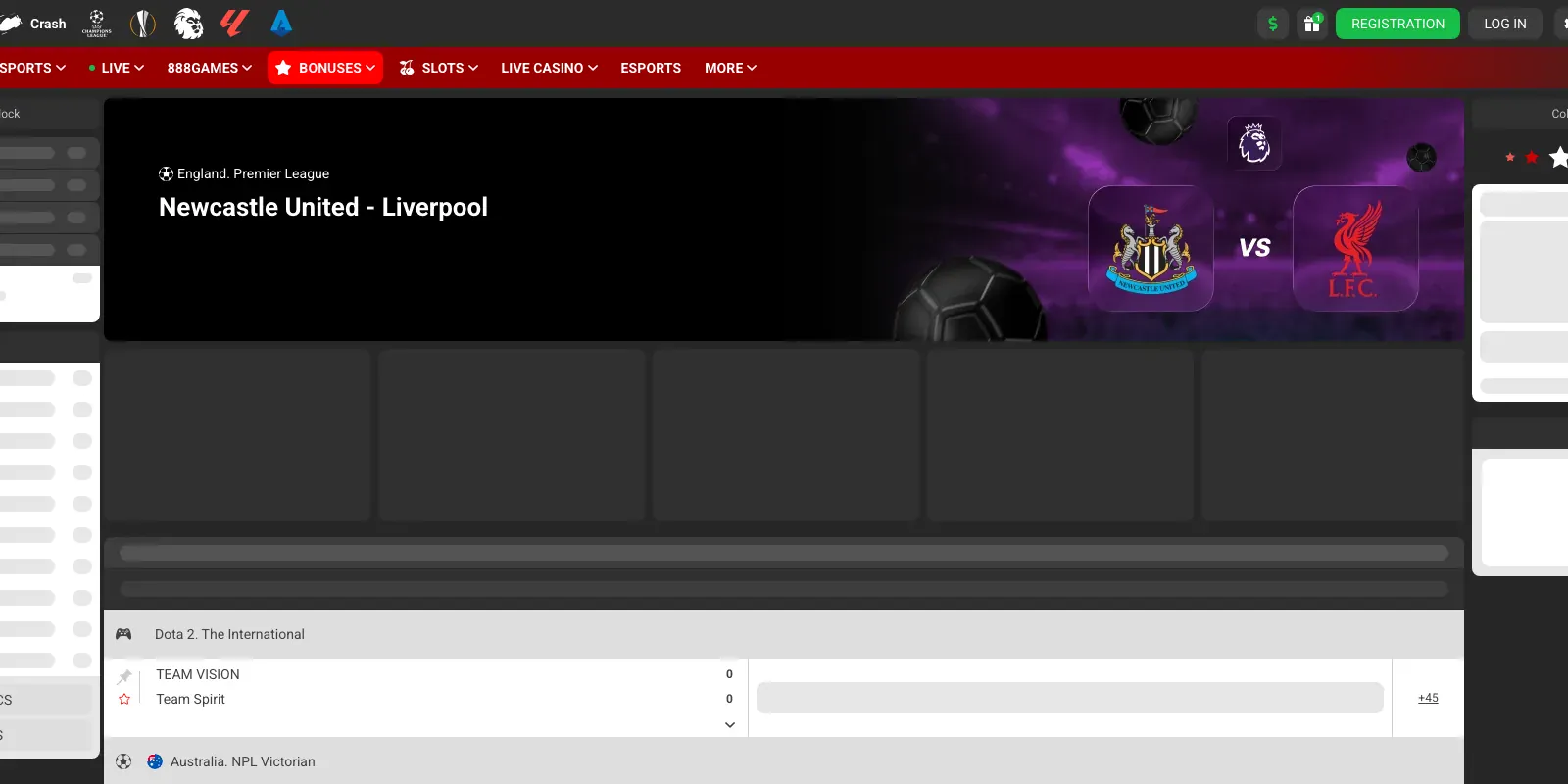Click the green dollar deposit icon
This screenshot has width=1568, height=784.
click(1273, 24)
